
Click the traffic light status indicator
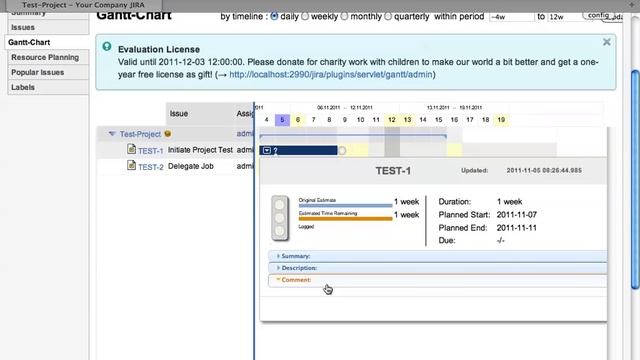(280, 218)
